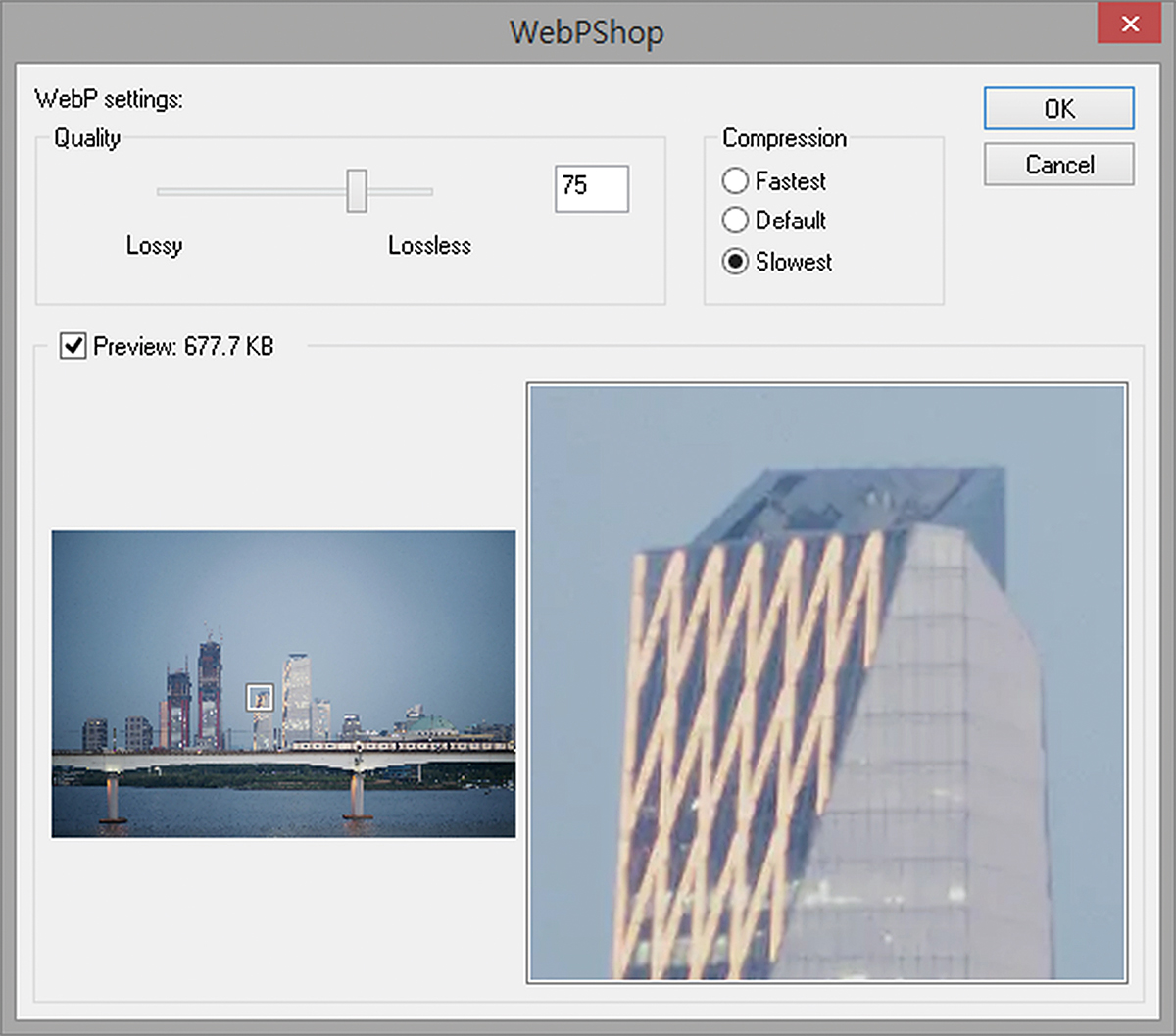Select the Slowest compression radio button

coord(735,262)
